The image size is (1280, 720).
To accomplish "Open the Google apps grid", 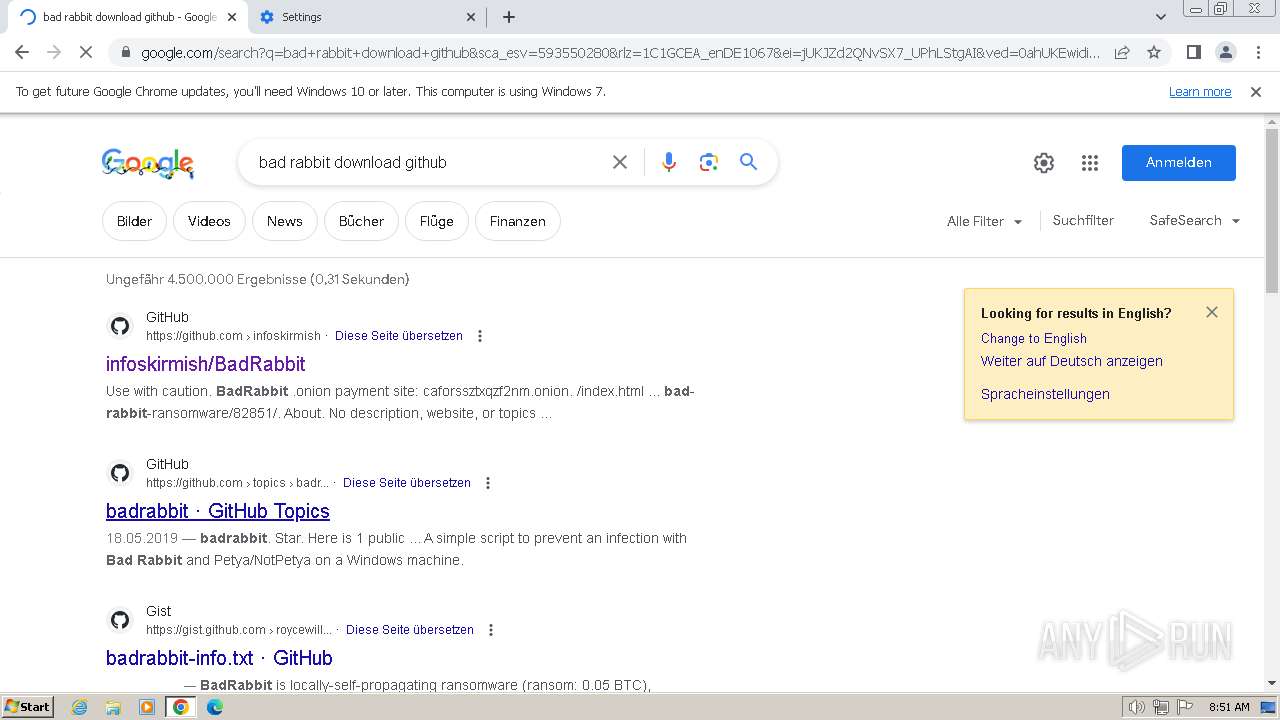I will 1090,163.
